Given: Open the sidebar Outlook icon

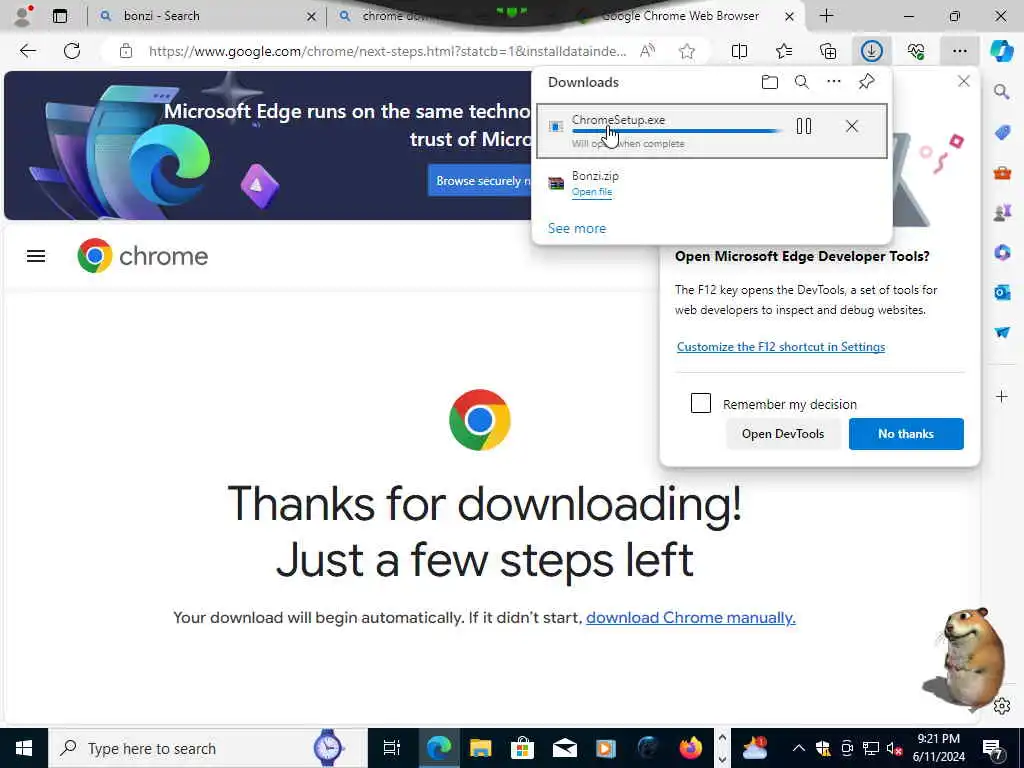Looking at the screenshot, I should tap(1002, 292).
